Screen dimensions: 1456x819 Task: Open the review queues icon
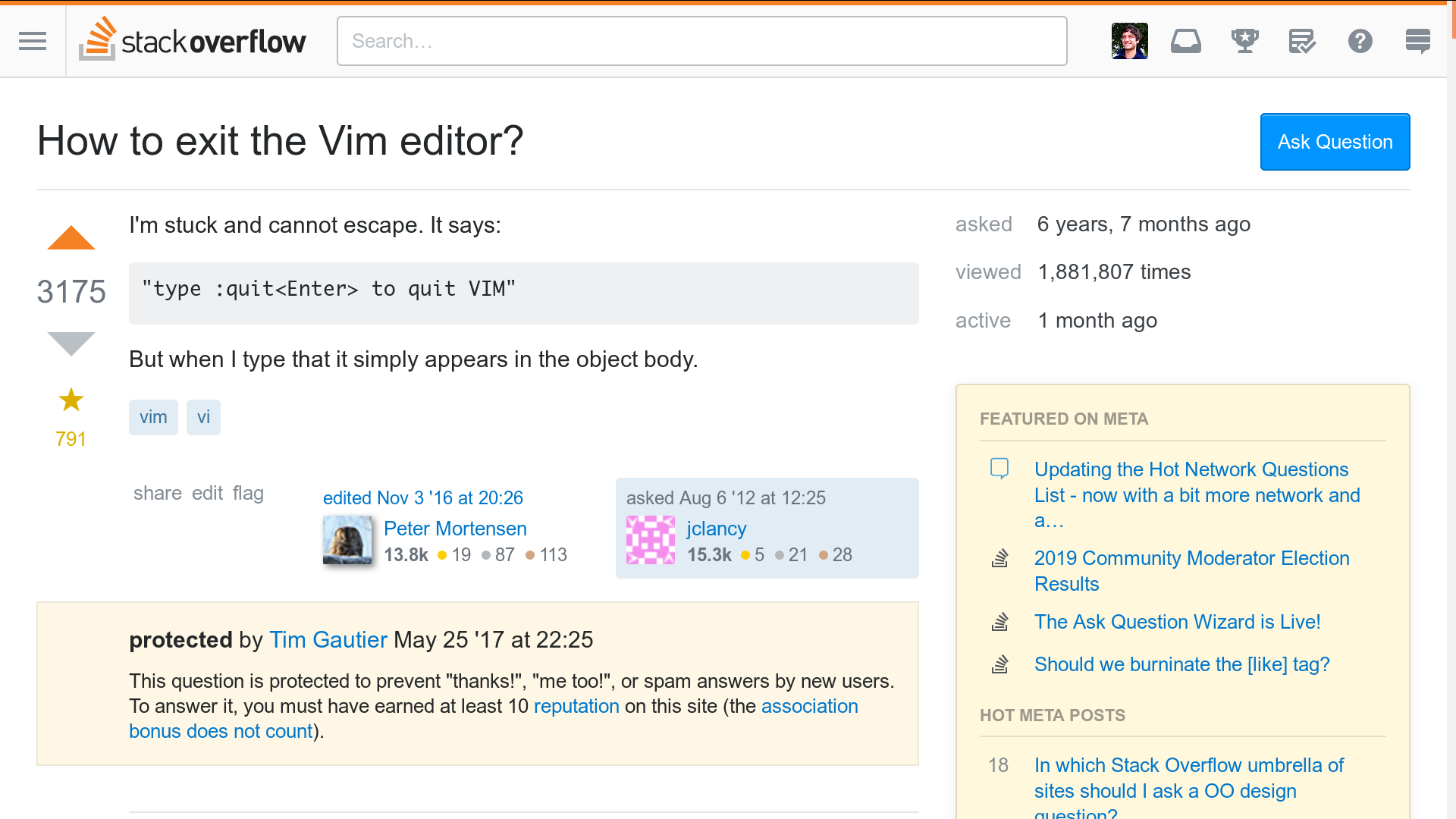[1302, 41]
